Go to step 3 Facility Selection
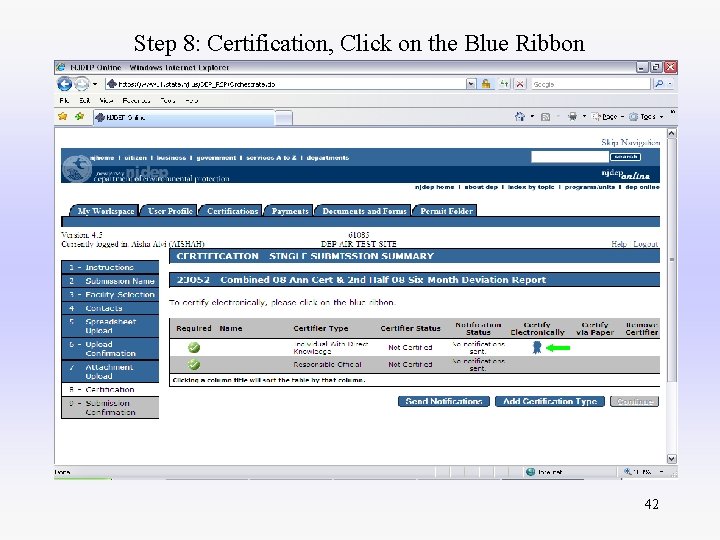Image resolution: width=720 pixels, height=540 pixels. tap(110, 295)
